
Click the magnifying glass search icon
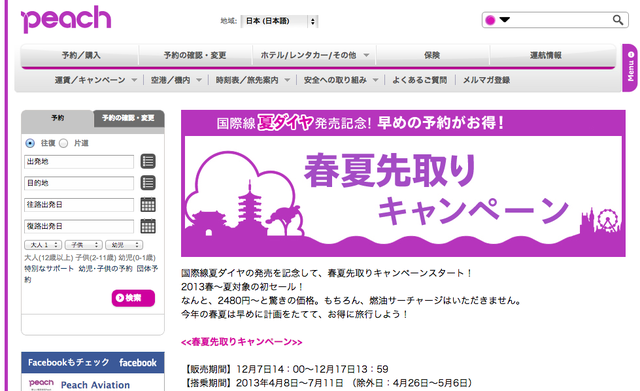618,20
